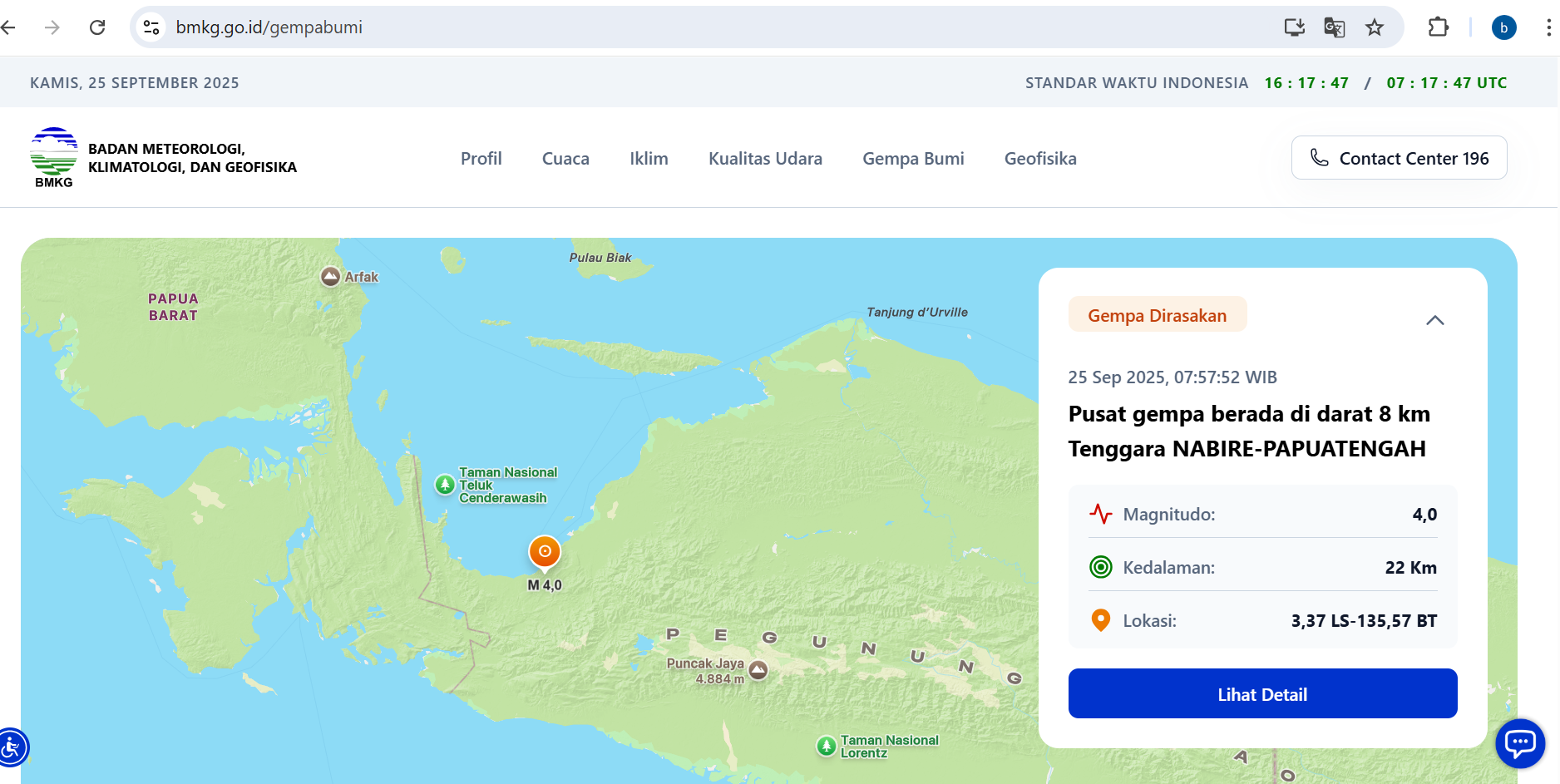Viewport: 1560px width, 784px height.
Task: Open the chat support bubble icon
Action: (x=1519, y=742)
